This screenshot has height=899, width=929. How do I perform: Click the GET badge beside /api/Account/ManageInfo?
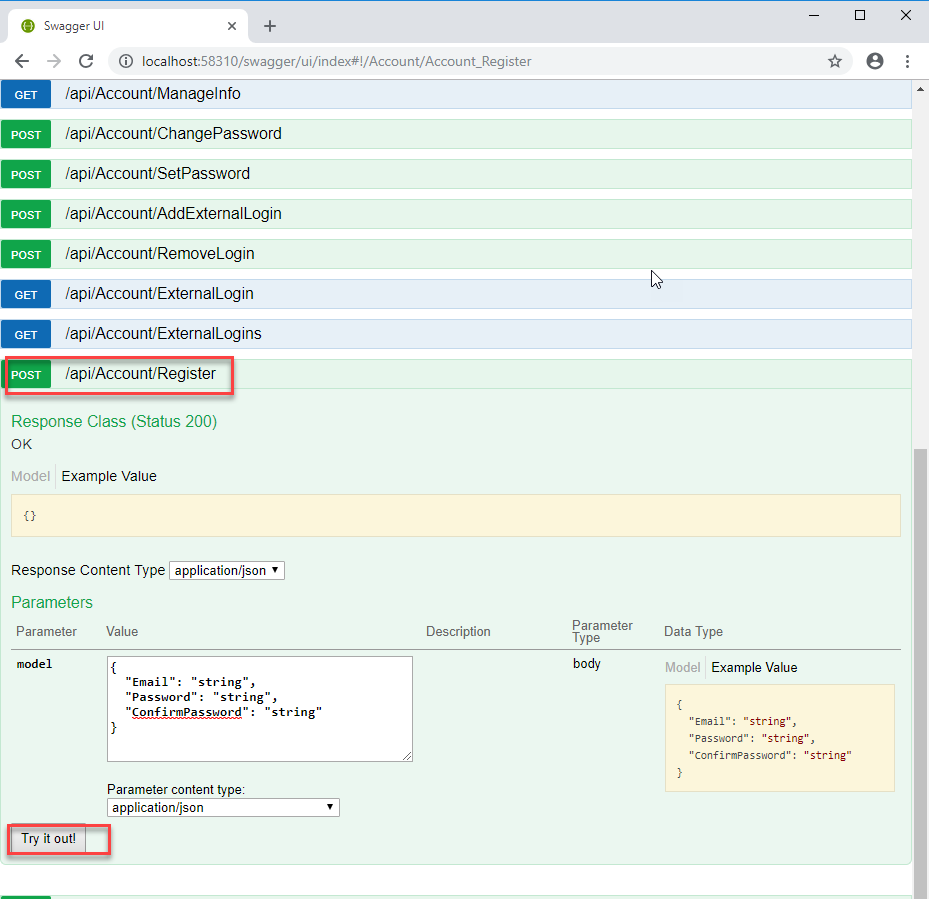[x=25, y=94]
